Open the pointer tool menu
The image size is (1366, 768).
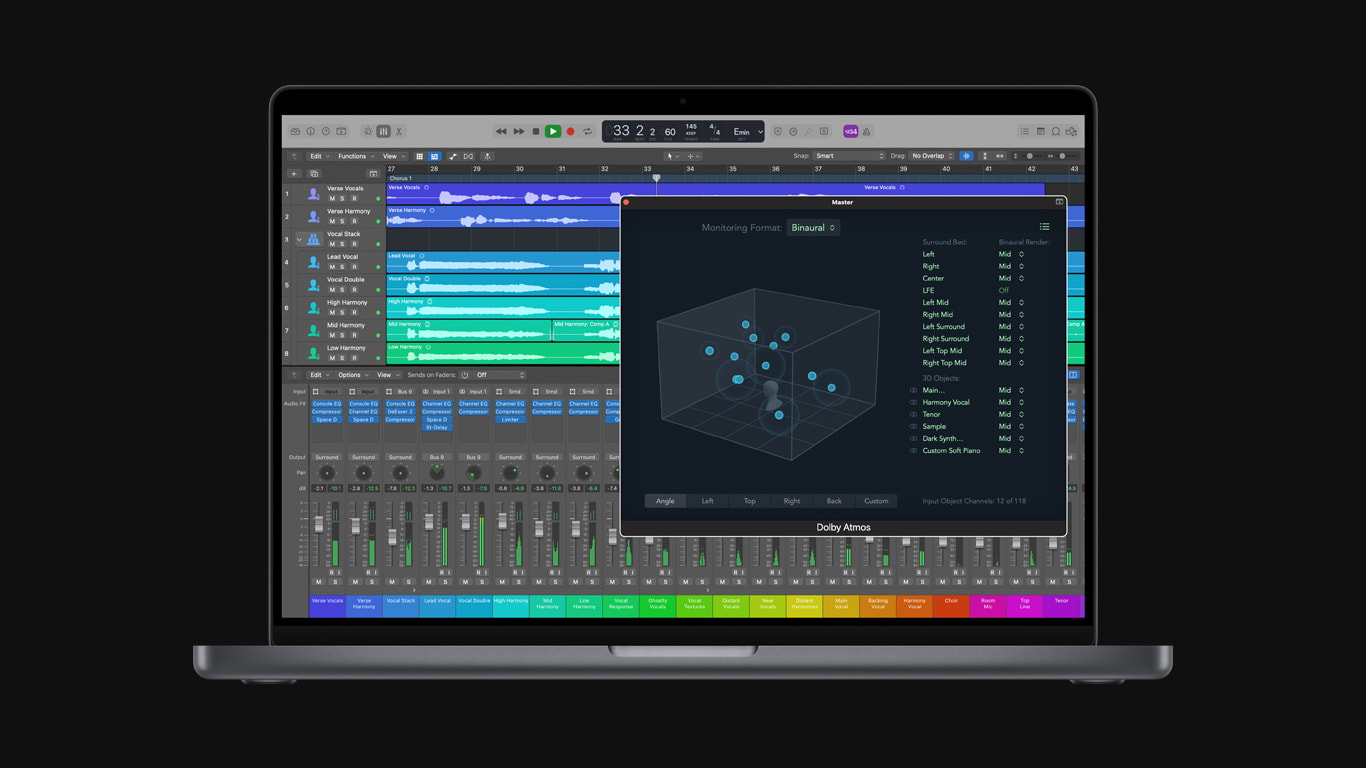(674, 156)
